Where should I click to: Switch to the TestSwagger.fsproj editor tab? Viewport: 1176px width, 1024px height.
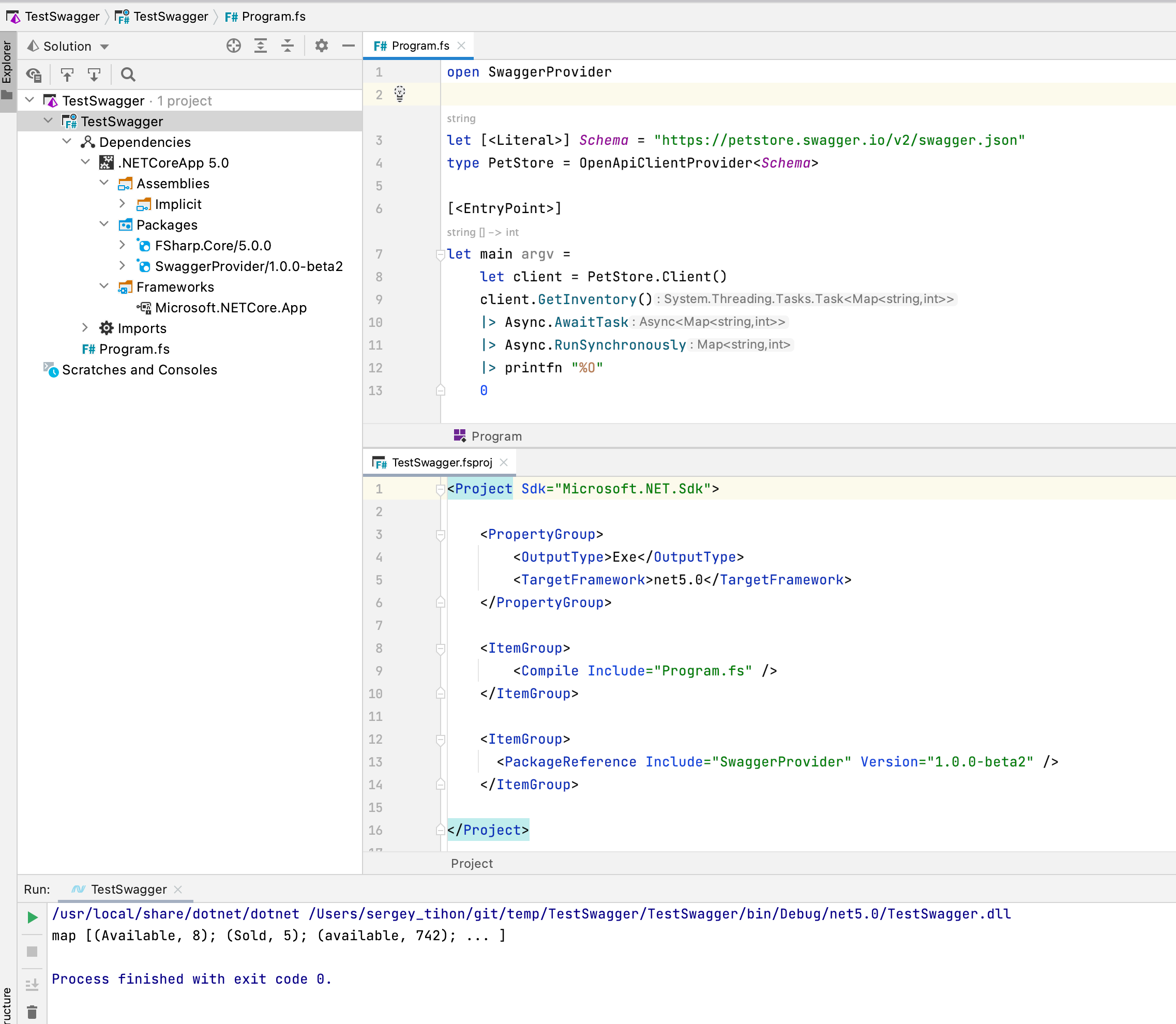(x=441, y=462)
